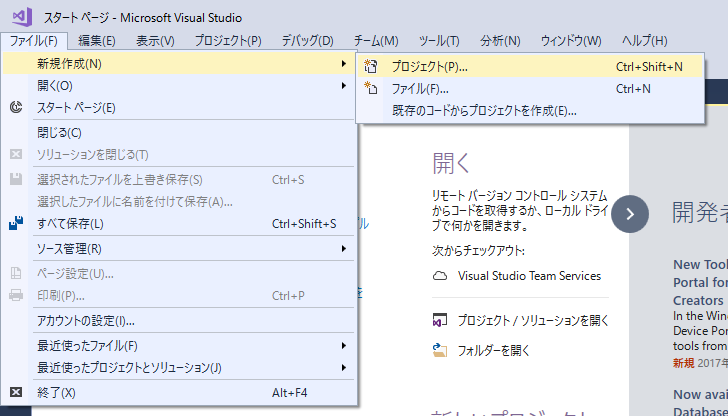
Task: Click the フォルダーを開く link
Action: click(494, 350)
